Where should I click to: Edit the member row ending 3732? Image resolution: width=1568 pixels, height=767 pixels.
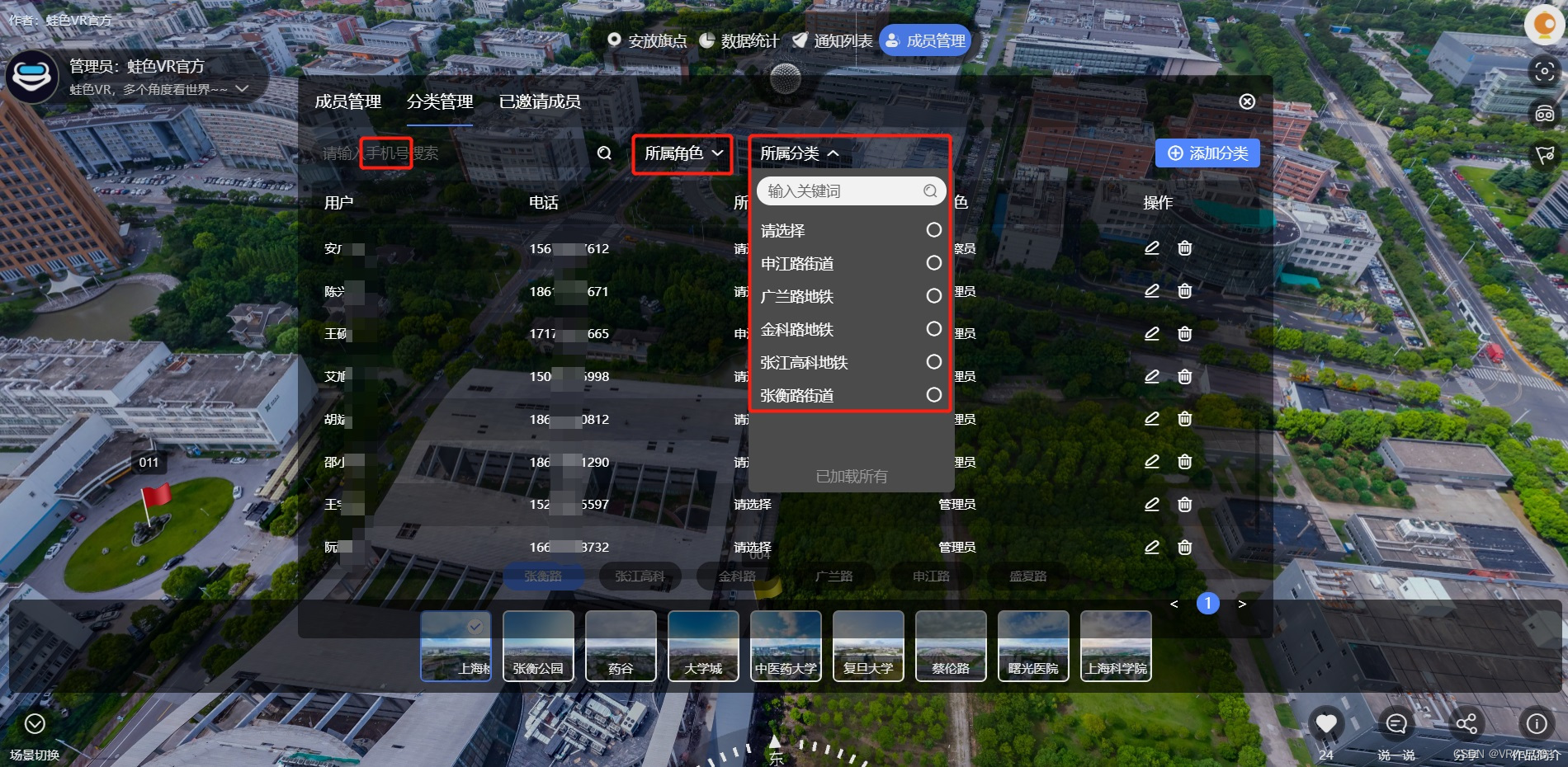(x=1152, y=547)
